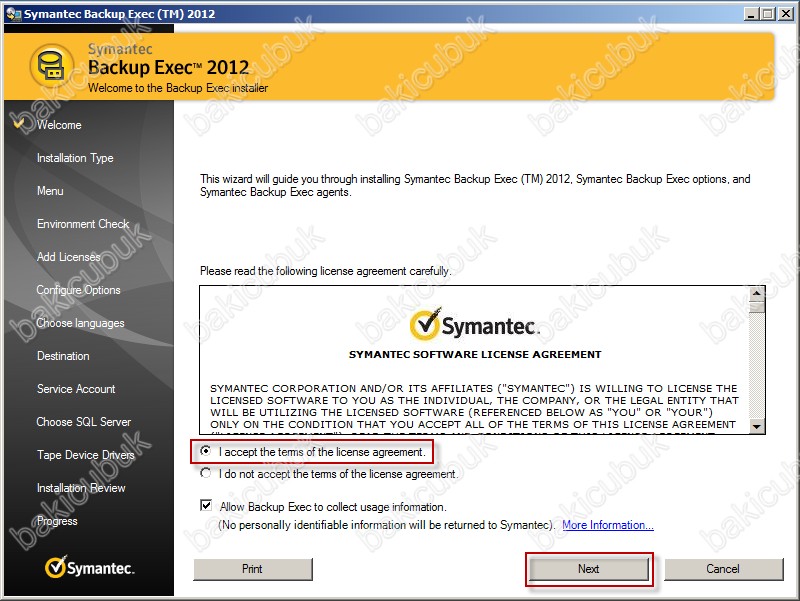
Task: Select the Choose SQL Server step
Action: coord(84,422)
